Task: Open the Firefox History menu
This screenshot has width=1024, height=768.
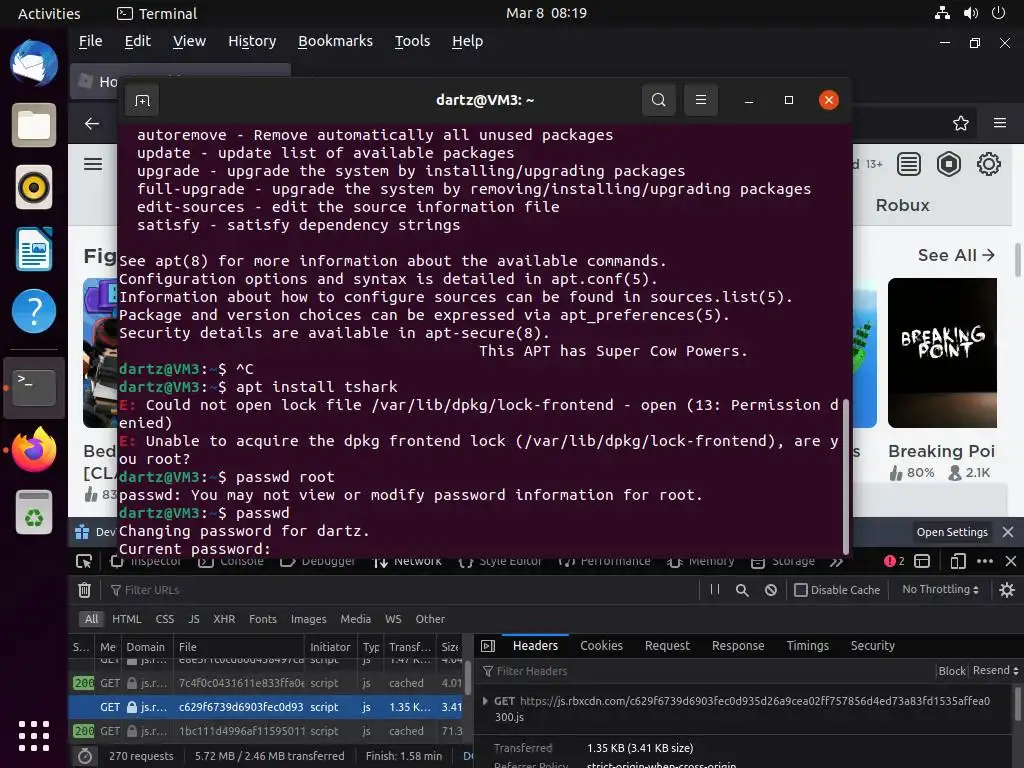Action: 252,41
